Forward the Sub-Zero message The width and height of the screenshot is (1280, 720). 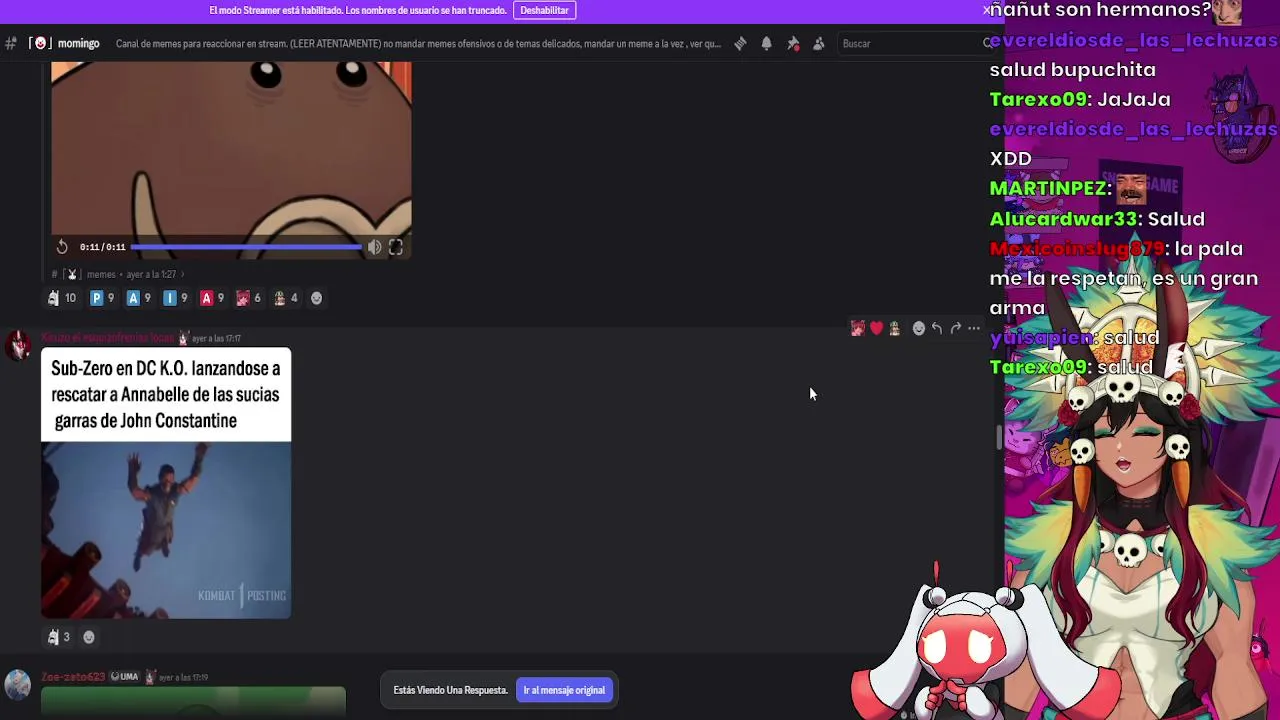[x=956, y=328]
